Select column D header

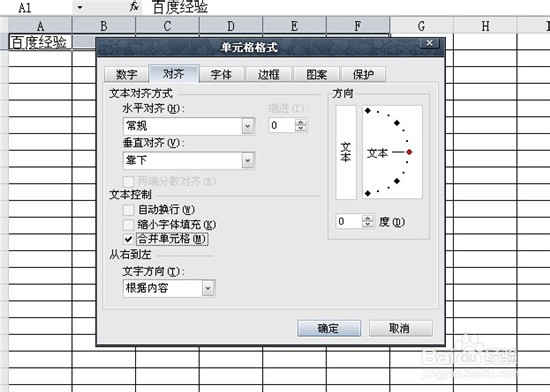click(231, 26)
